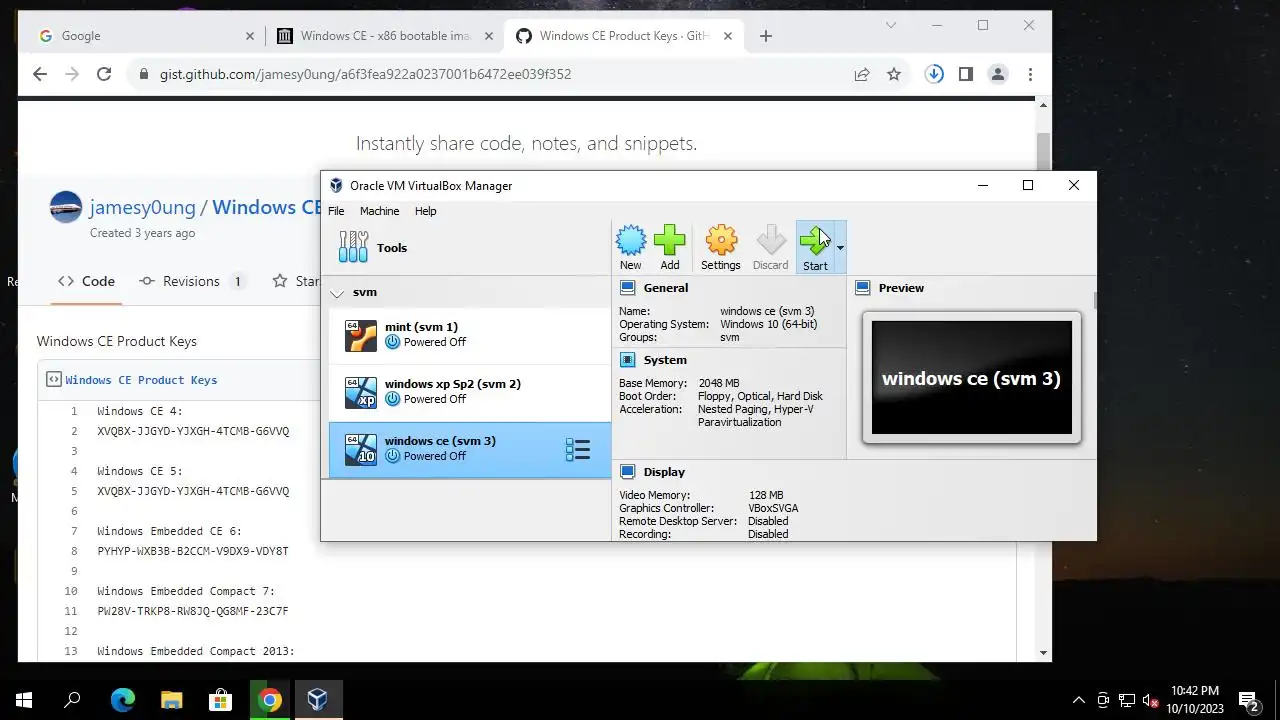Select the windows xp Sp2 (svm 2) machine

click(470, 392)
